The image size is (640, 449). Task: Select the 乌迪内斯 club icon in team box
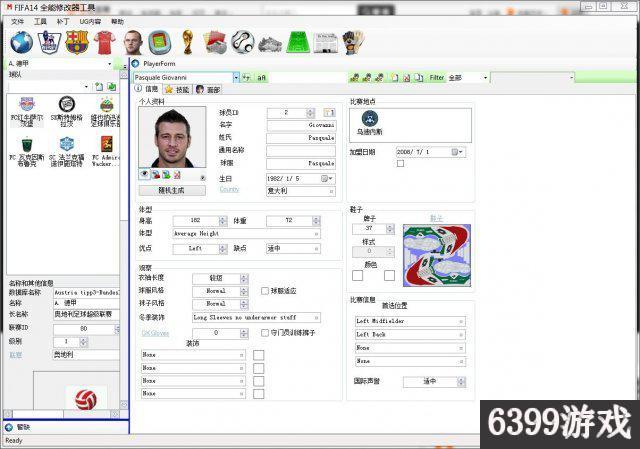[x=369, y=119]
